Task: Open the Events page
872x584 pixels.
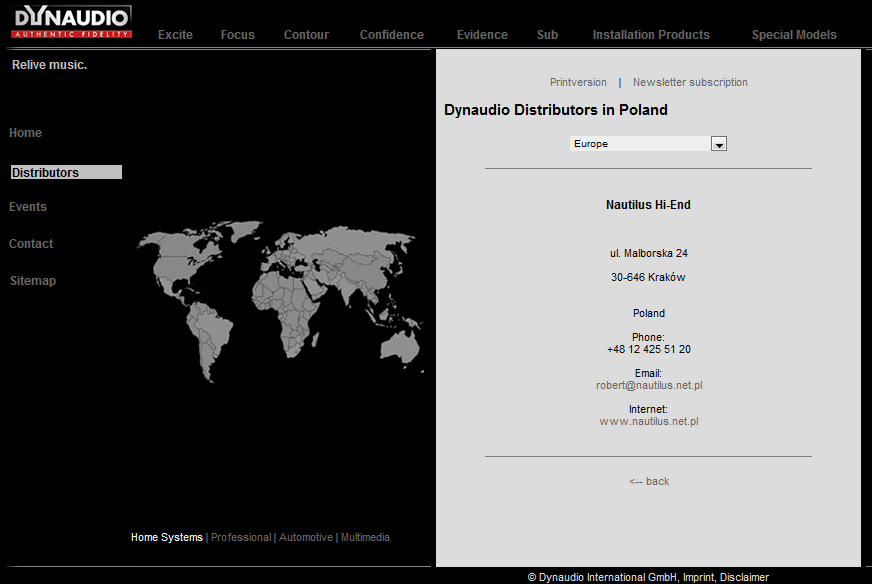Action: point(28,207)
